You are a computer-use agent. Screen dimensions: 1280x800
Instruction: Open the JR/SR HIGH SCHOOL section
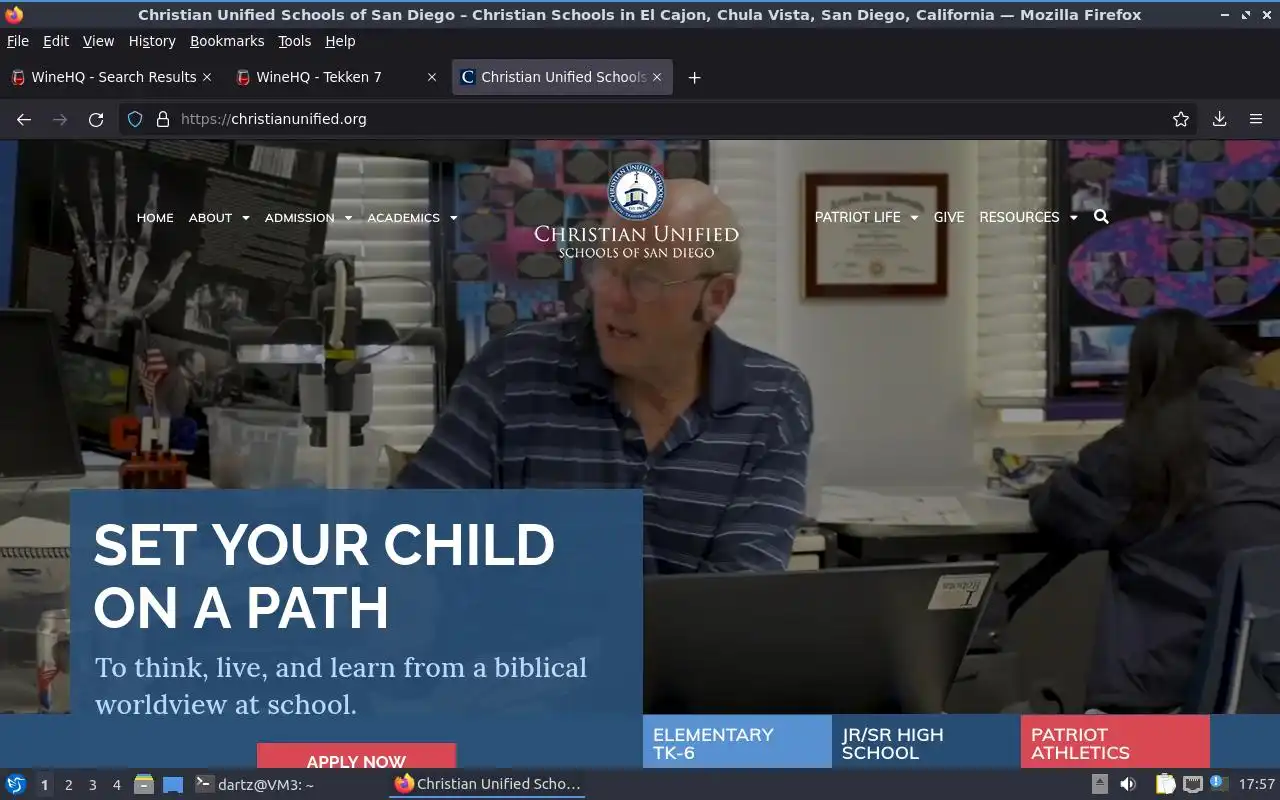click(926, 742)
